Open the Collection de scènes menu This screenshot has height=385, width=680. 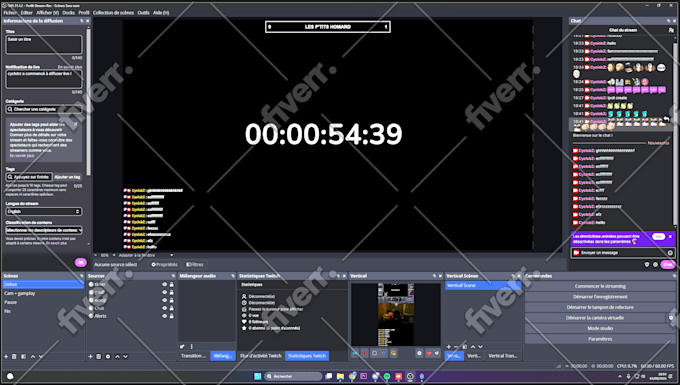(x=113, y=13)
